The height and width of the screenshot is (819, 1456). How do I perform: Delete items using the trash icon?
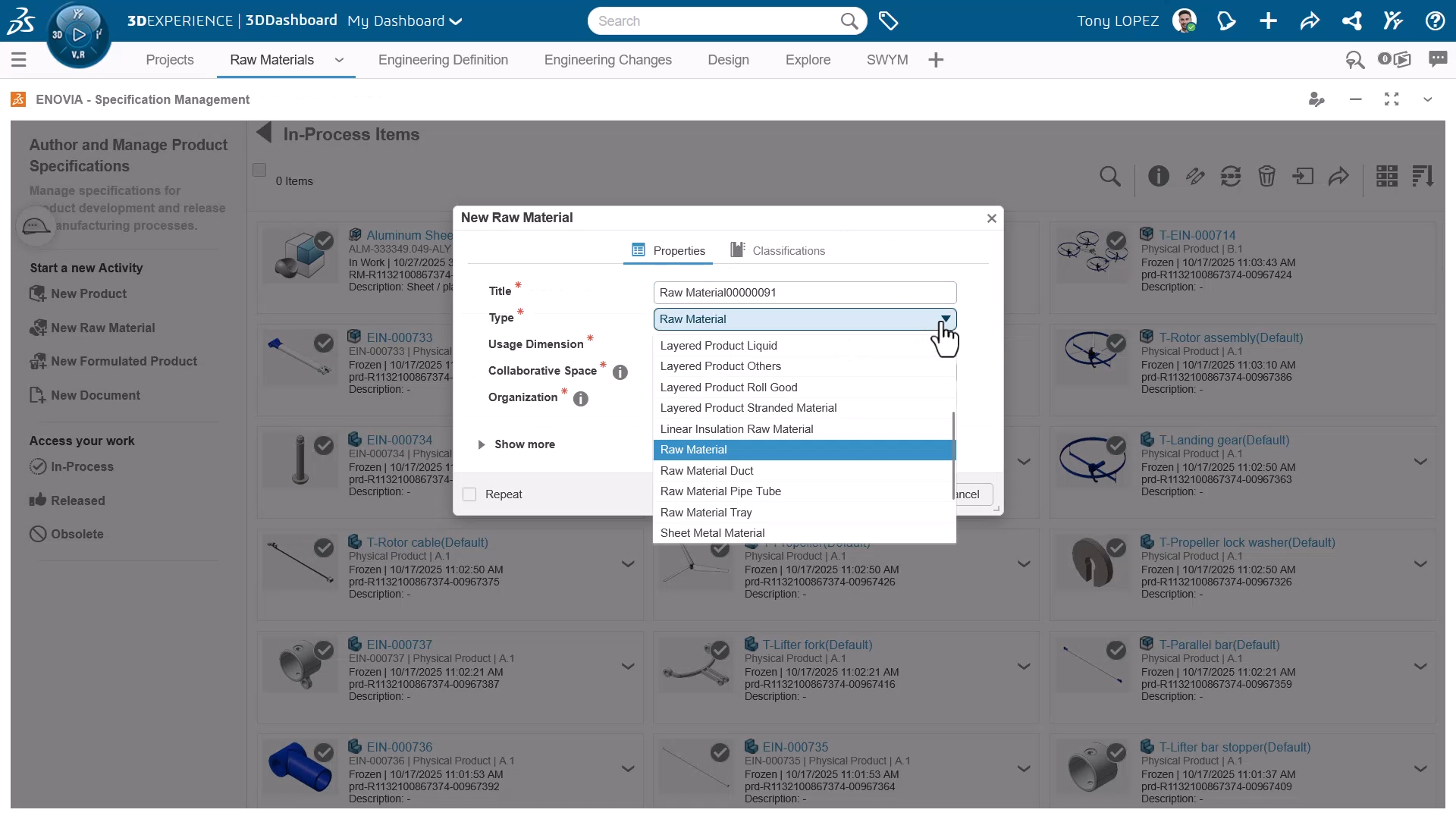tap(1266, 176)
